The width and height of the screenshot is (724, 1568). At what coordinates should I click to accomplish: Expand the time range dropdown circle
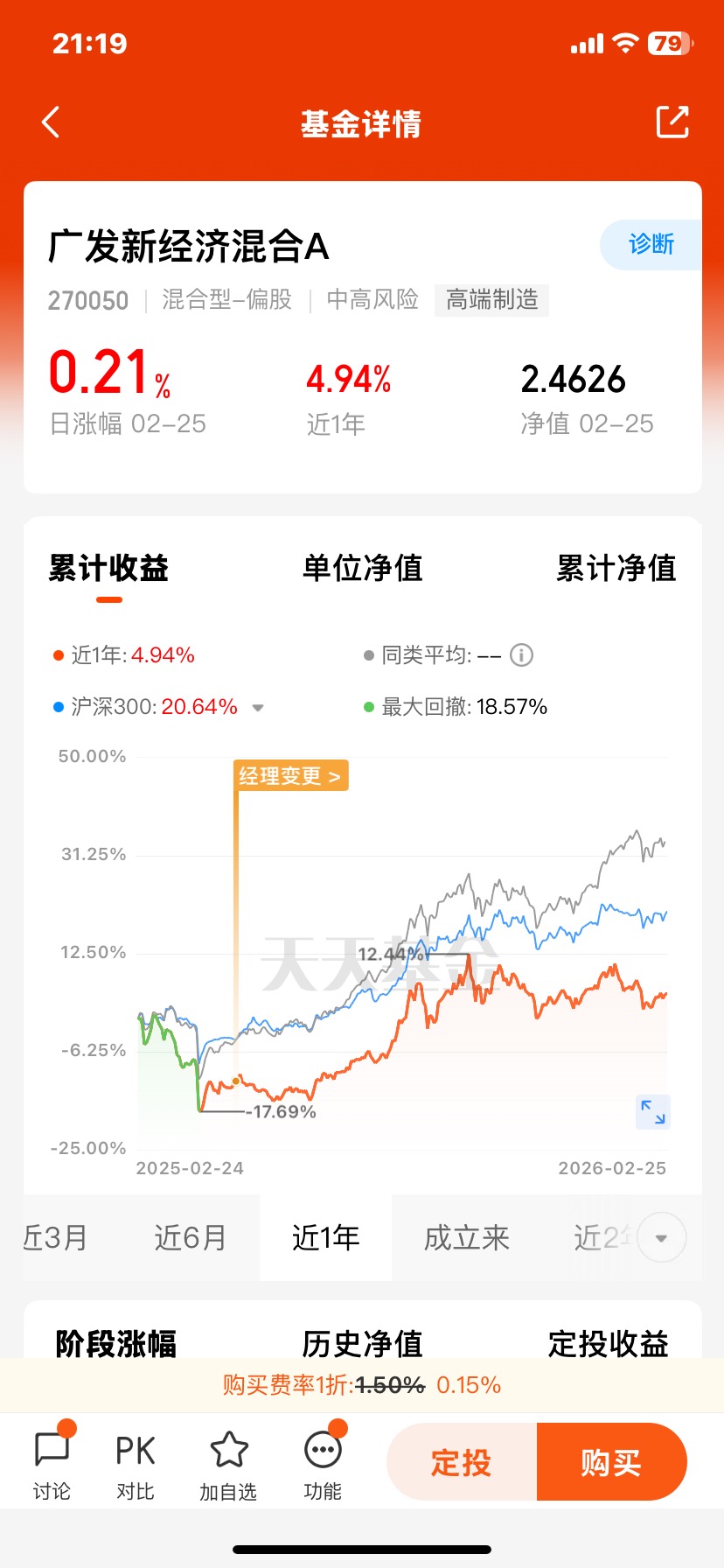pos(662,1238)
